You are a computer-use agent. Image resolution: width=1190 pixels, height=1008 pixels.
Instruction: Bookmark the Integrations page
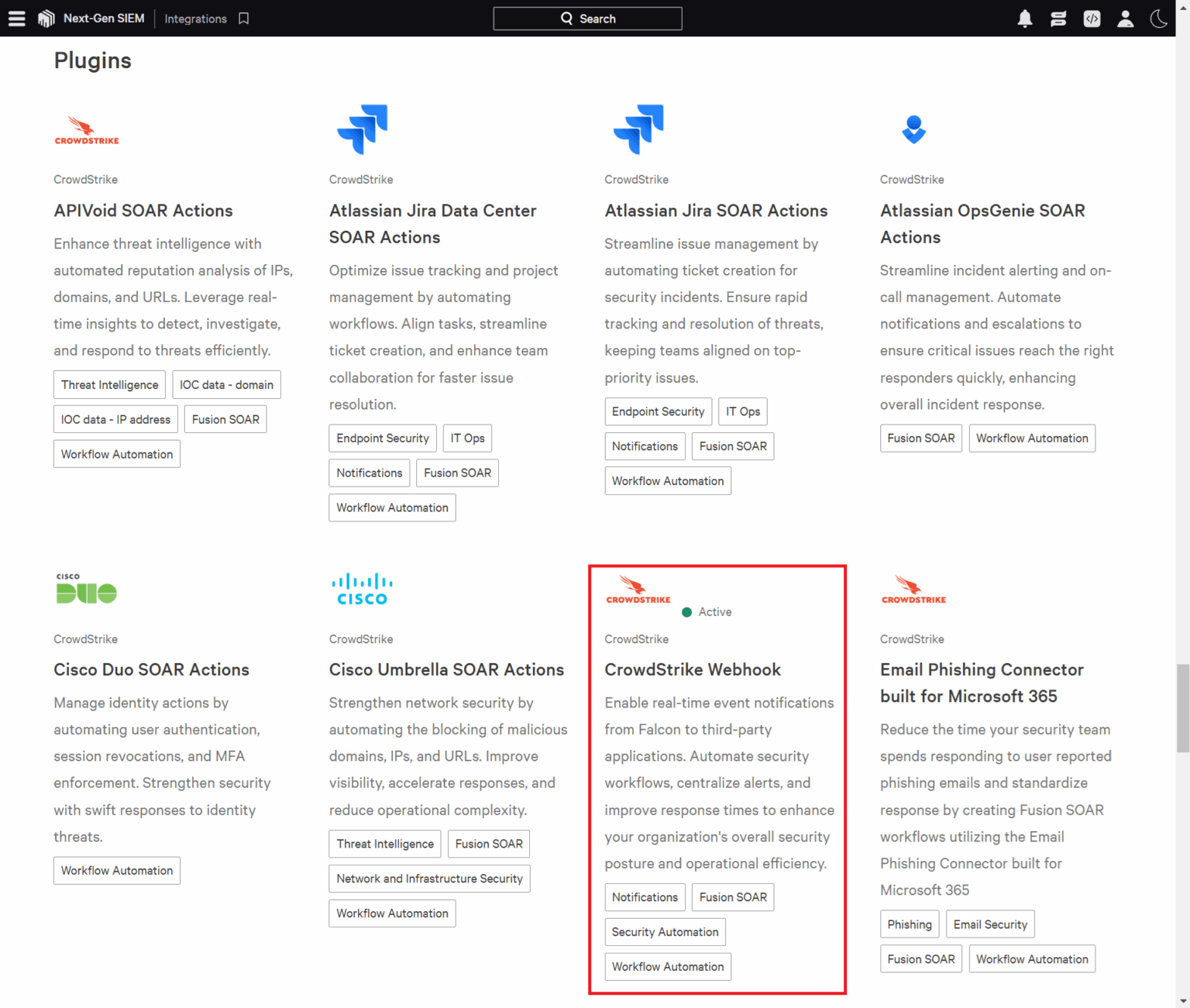pos(244,19)
